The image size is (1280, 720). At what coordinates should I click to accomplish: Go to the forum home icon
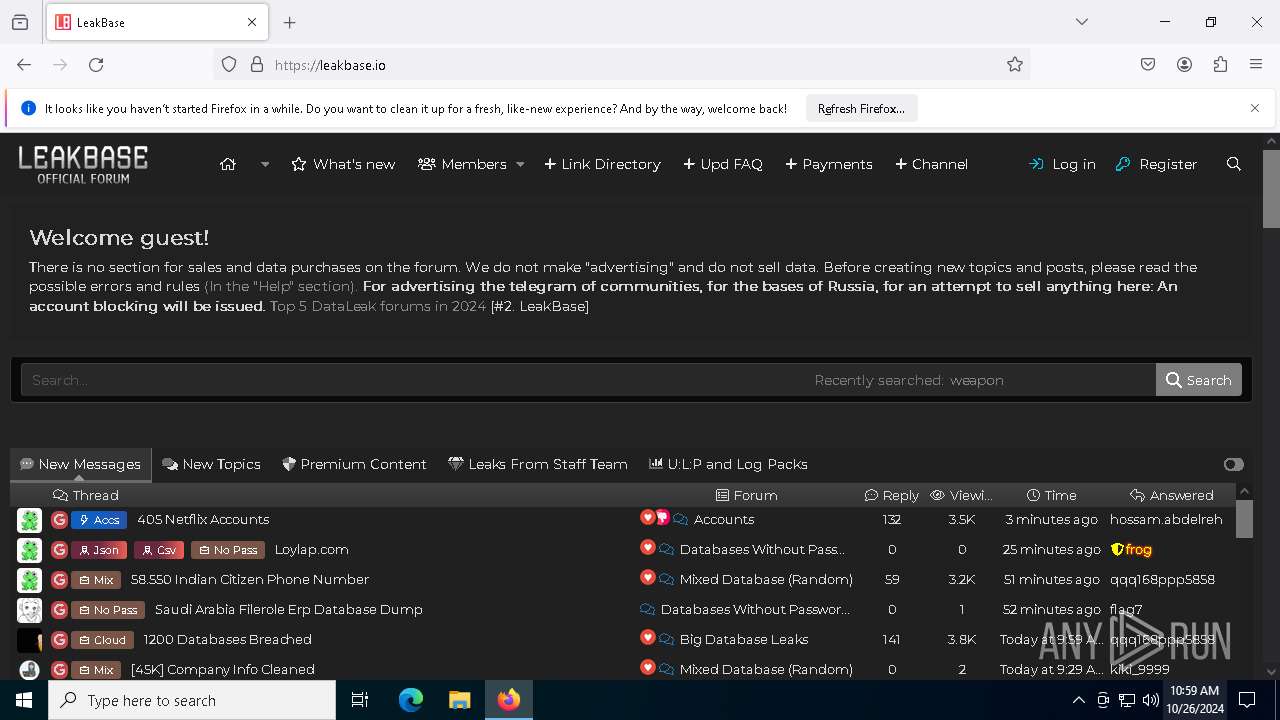click(x=228, y=164)
